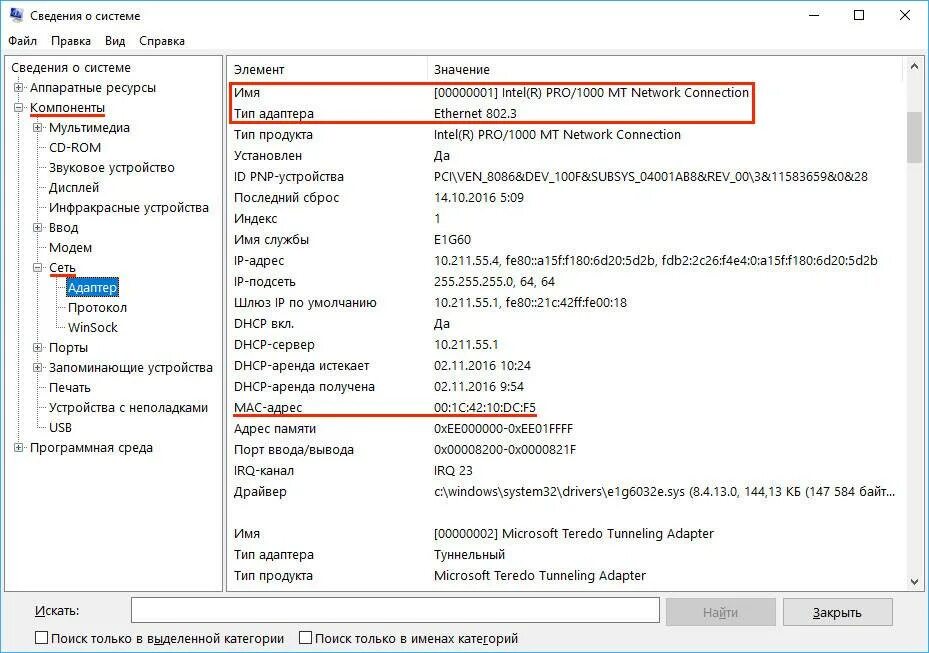Screen dimensions: 929x653
Task: Select Запоминающие устройства tree item
Action: (x=130, y=368)
